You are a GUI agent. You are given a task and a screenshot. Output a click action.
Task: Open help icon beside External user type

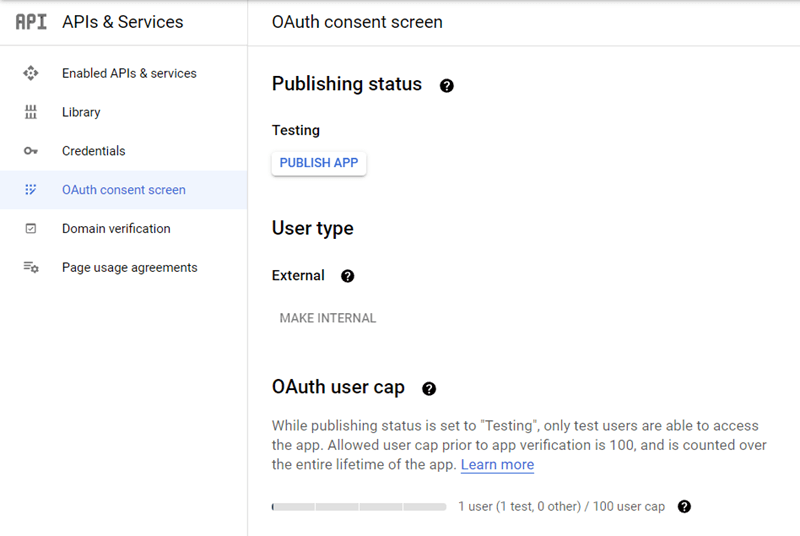(x=348, y=276)
